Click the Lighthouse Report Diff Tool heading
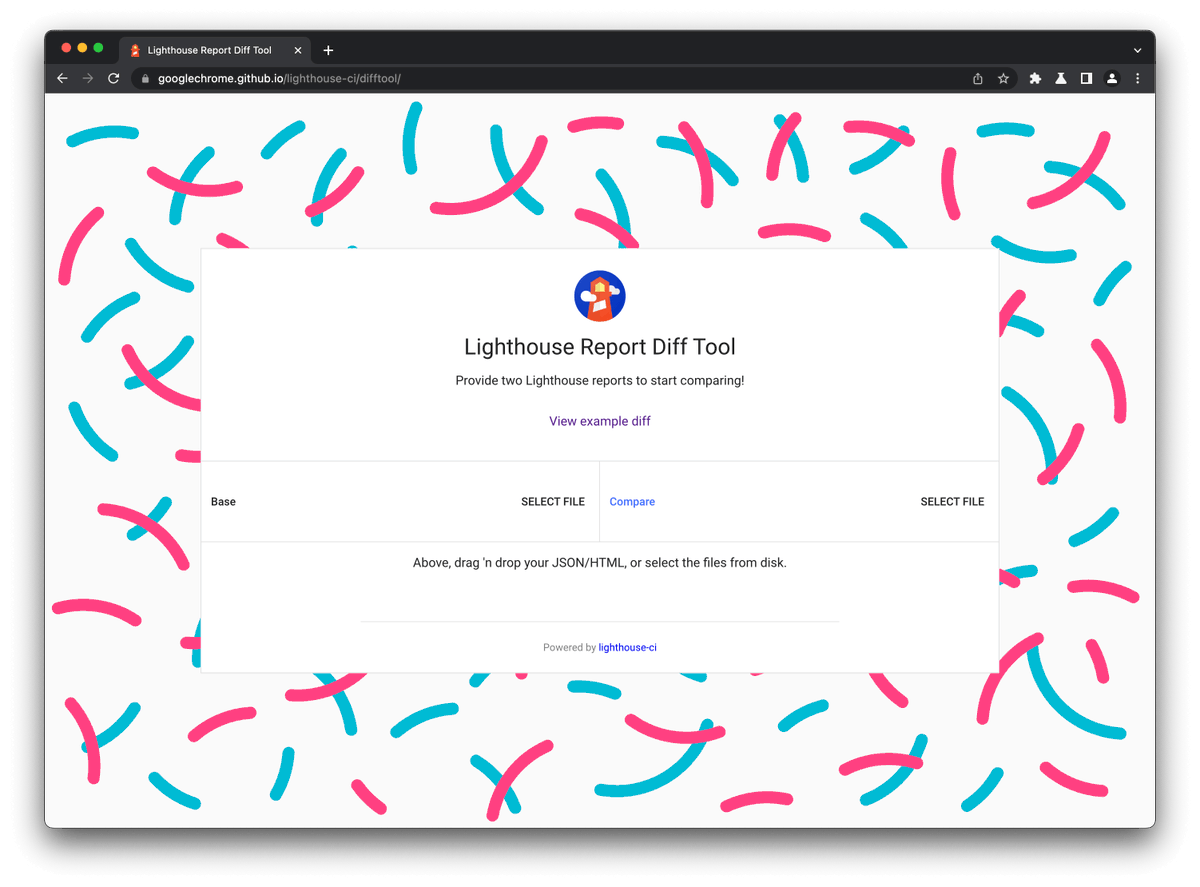 tap(600, 347)
